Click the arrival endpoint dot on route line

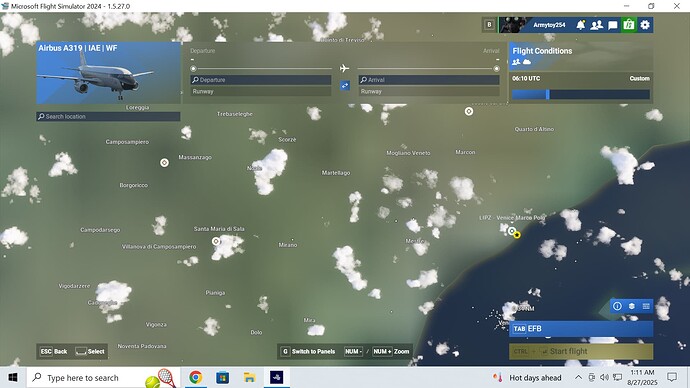pyautogui.click(x=496, y=69)
